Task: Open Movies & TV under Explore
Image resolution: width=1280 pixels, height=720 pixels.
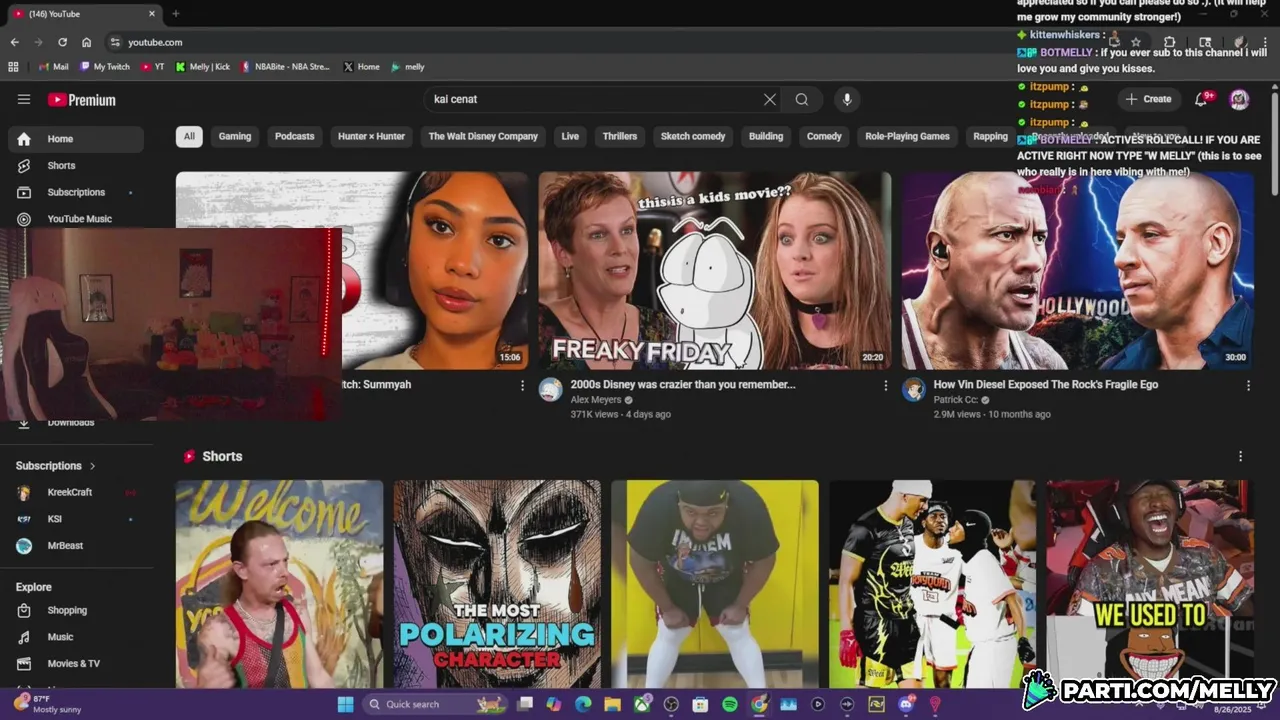Action: pyautogui.click(x=76, y=664)
